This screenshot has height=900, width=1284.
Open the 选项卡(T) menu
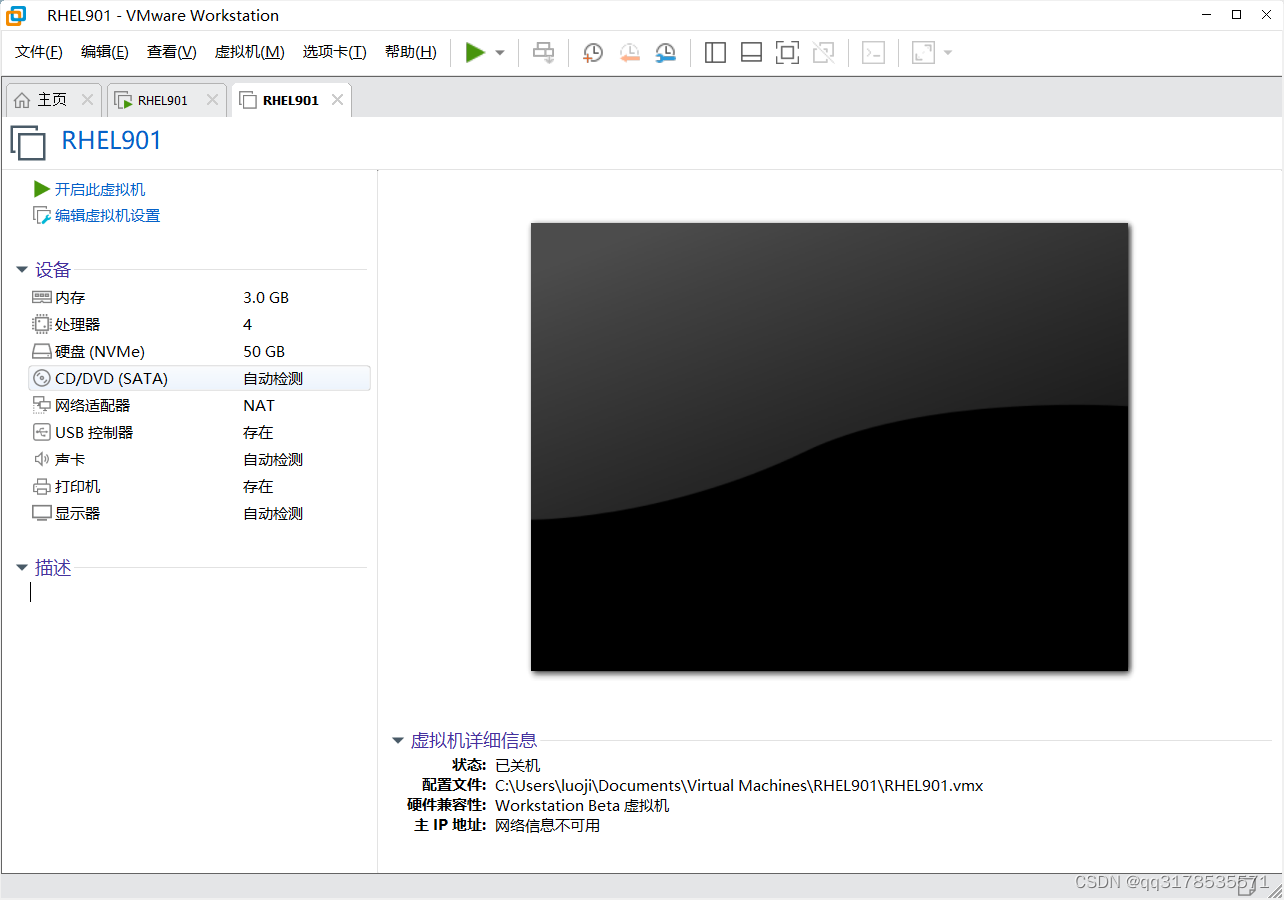[x=335, y=52]
